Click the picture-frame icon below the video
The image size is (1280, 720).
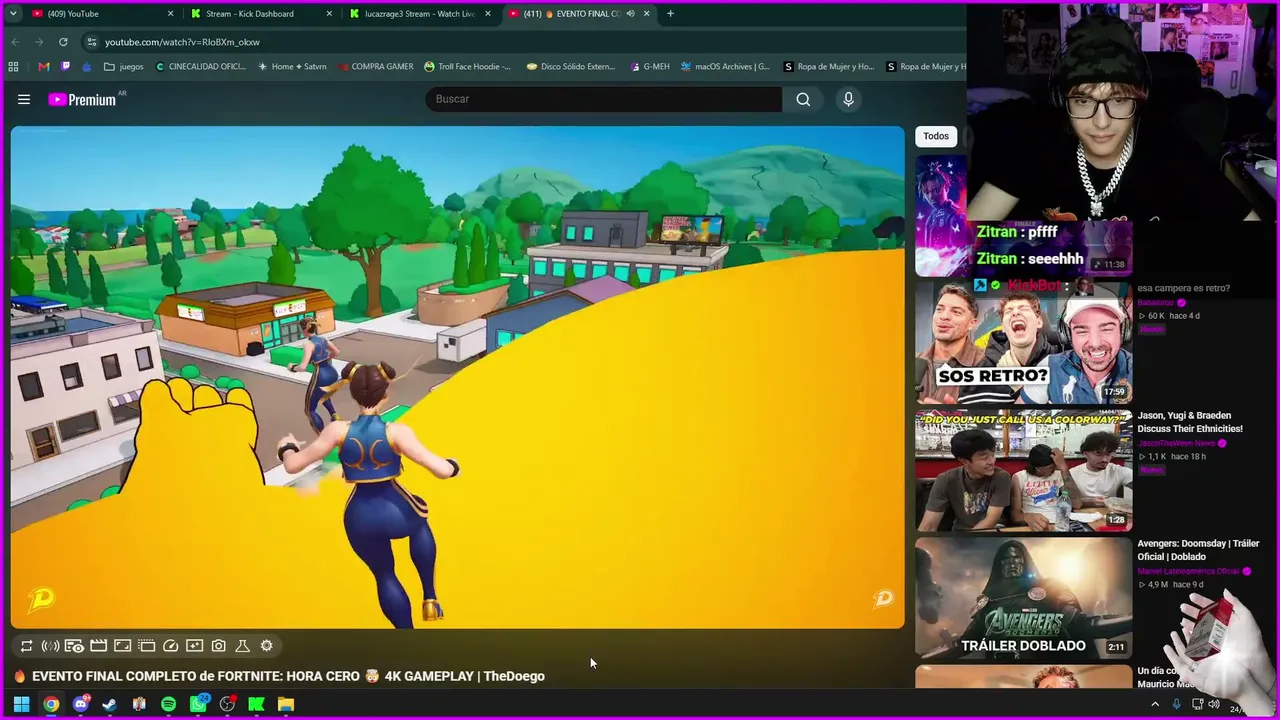(122, 646)
